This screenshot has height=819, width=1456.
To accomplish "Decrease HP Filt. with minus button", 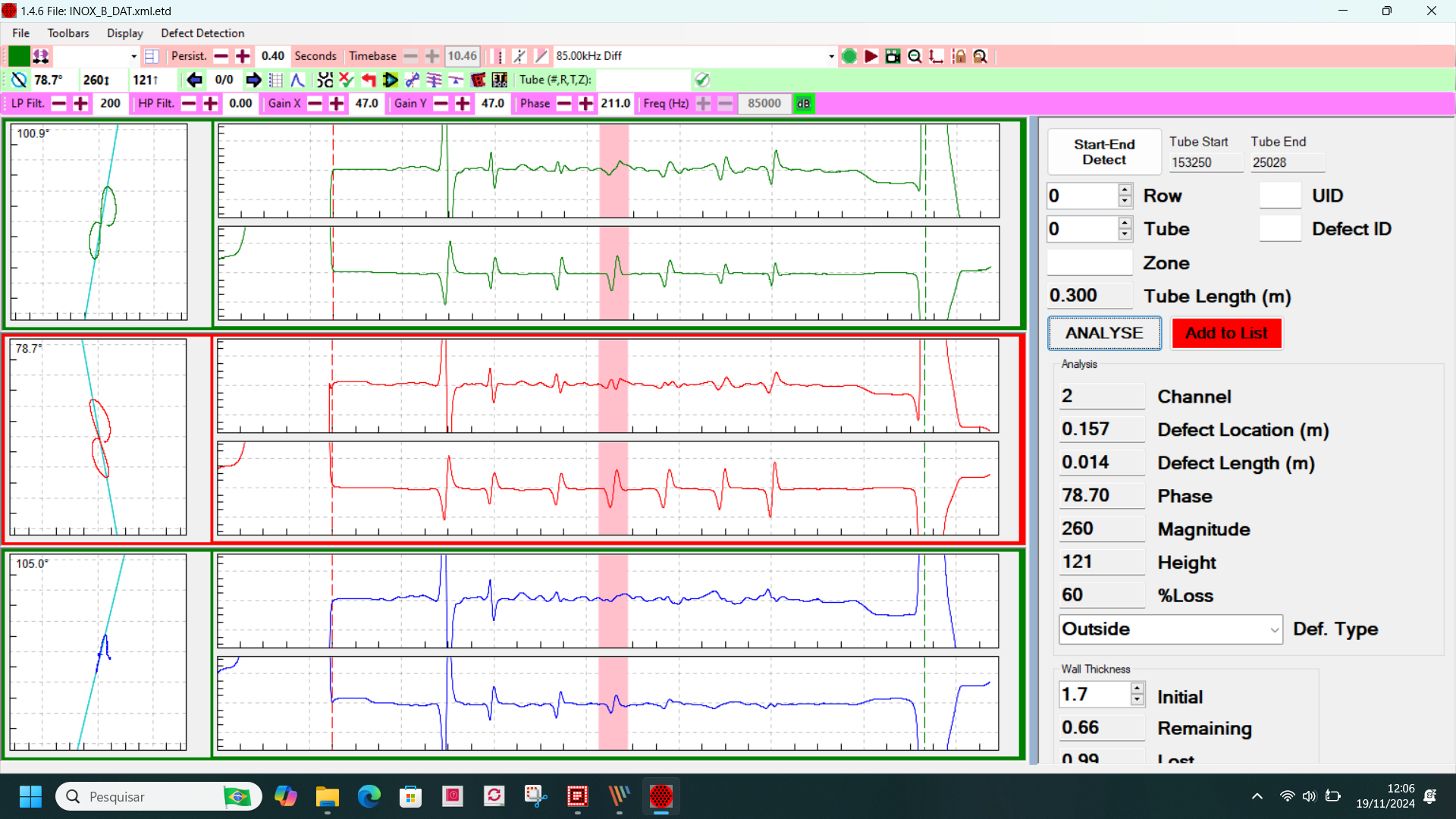I will tap(189, 103).
